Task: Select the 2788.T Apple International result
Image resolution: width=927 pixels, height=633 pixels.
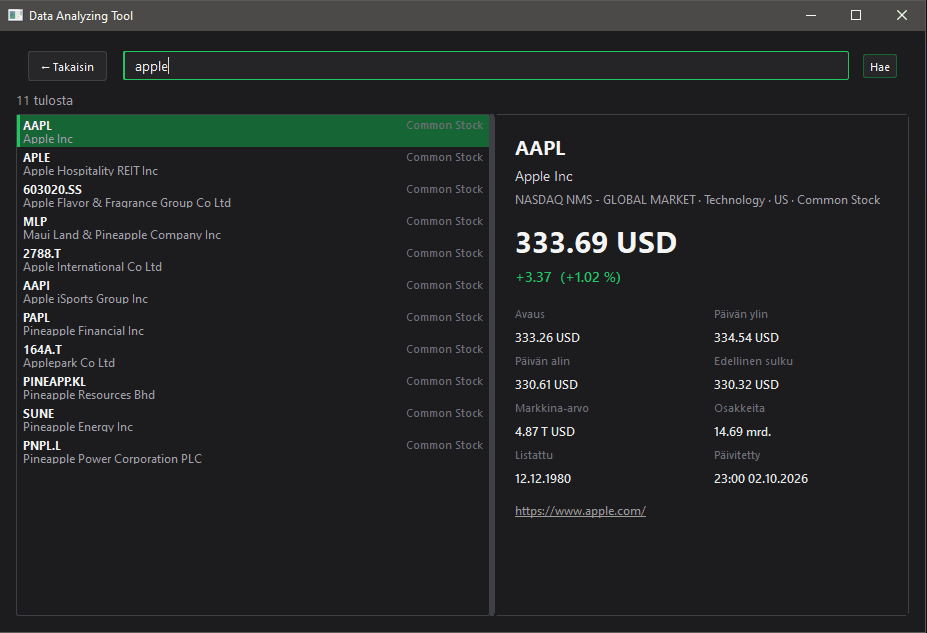Action: click(253, 259)
